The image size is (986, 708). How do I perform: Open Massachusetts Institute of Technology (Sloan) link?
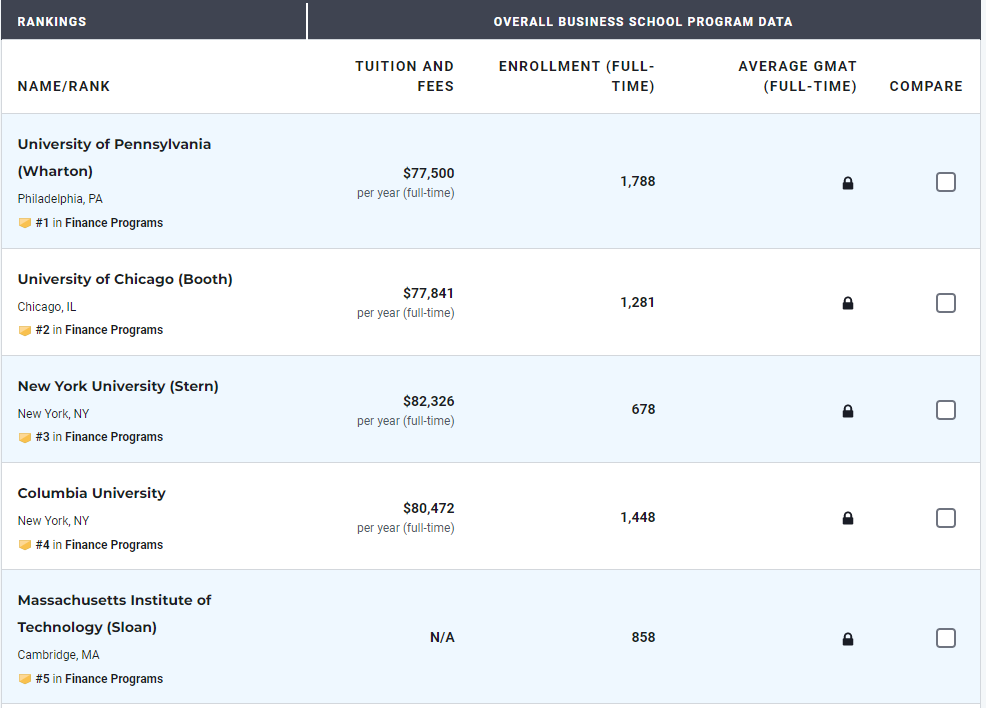(x=114, y=614)
